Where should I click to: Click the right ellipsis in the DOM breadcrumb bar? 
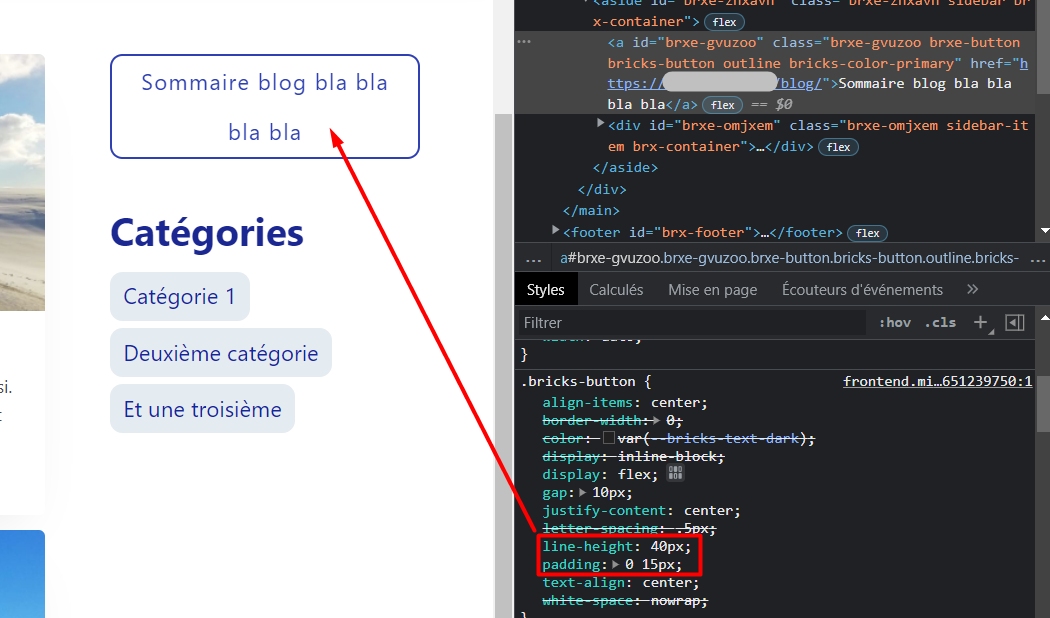point(1037,259)
